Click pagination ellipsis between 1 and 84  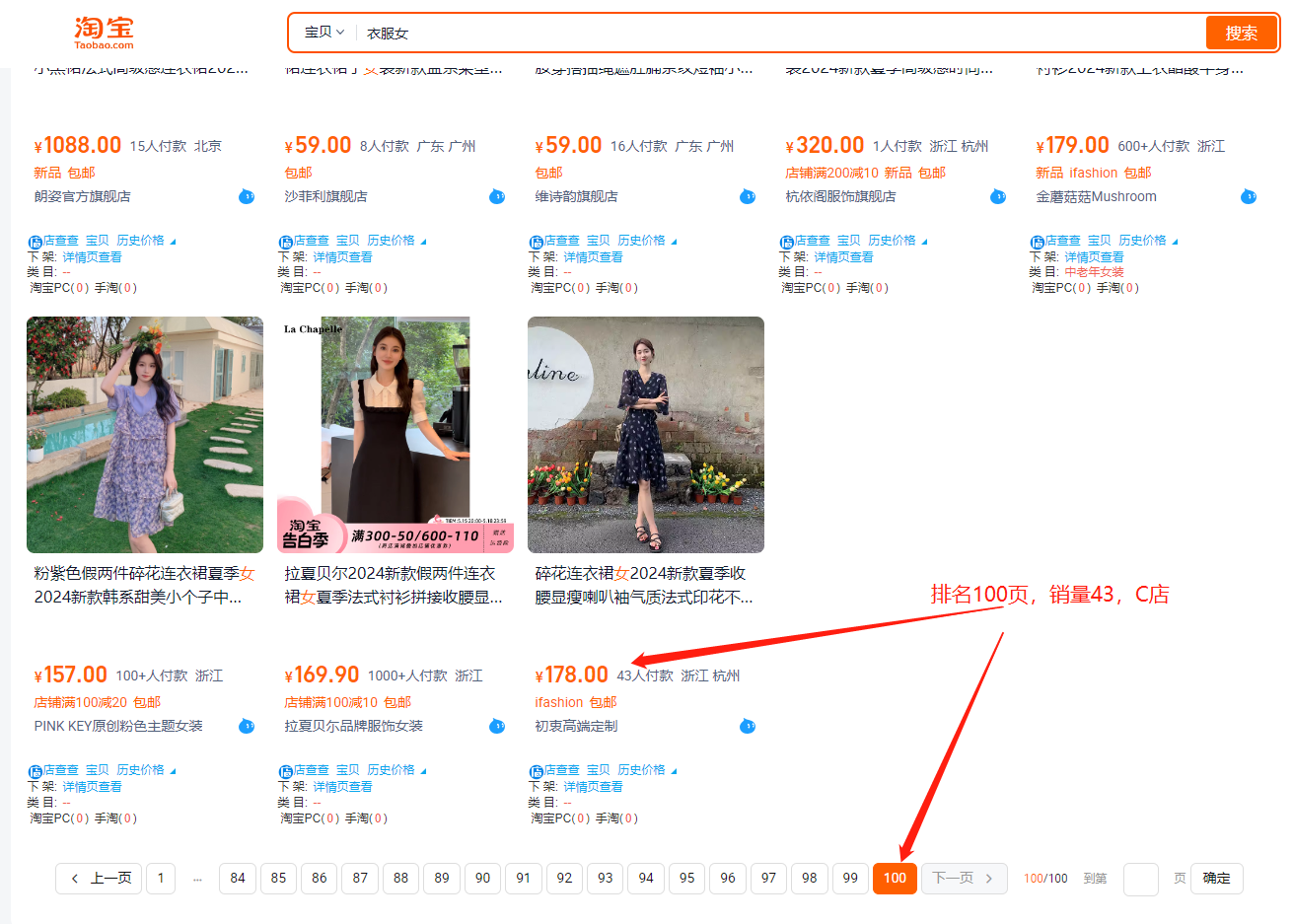197,879
